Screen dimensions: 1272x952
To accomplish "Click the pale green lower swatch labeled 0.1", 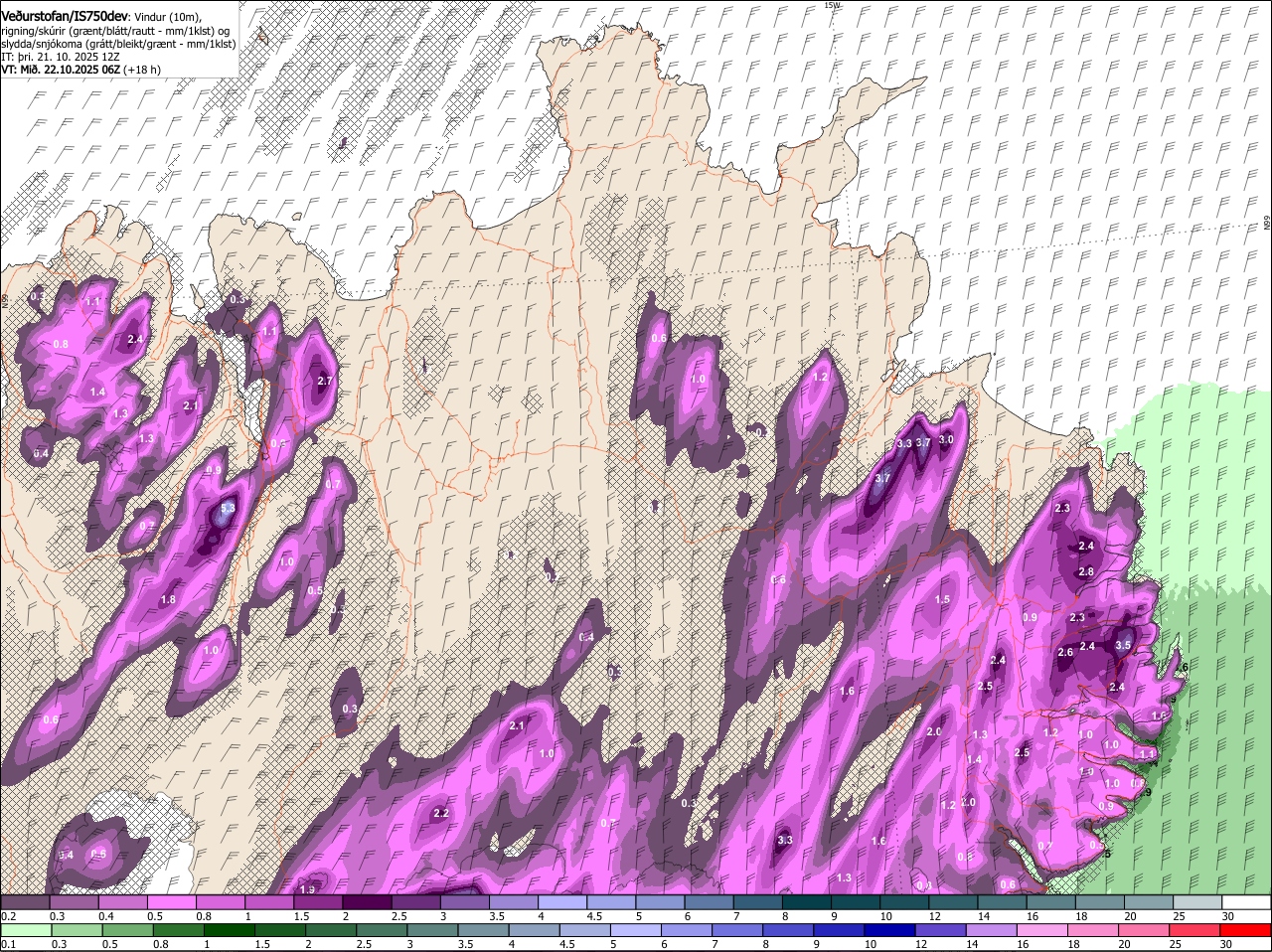I will [x=25, y=930].
